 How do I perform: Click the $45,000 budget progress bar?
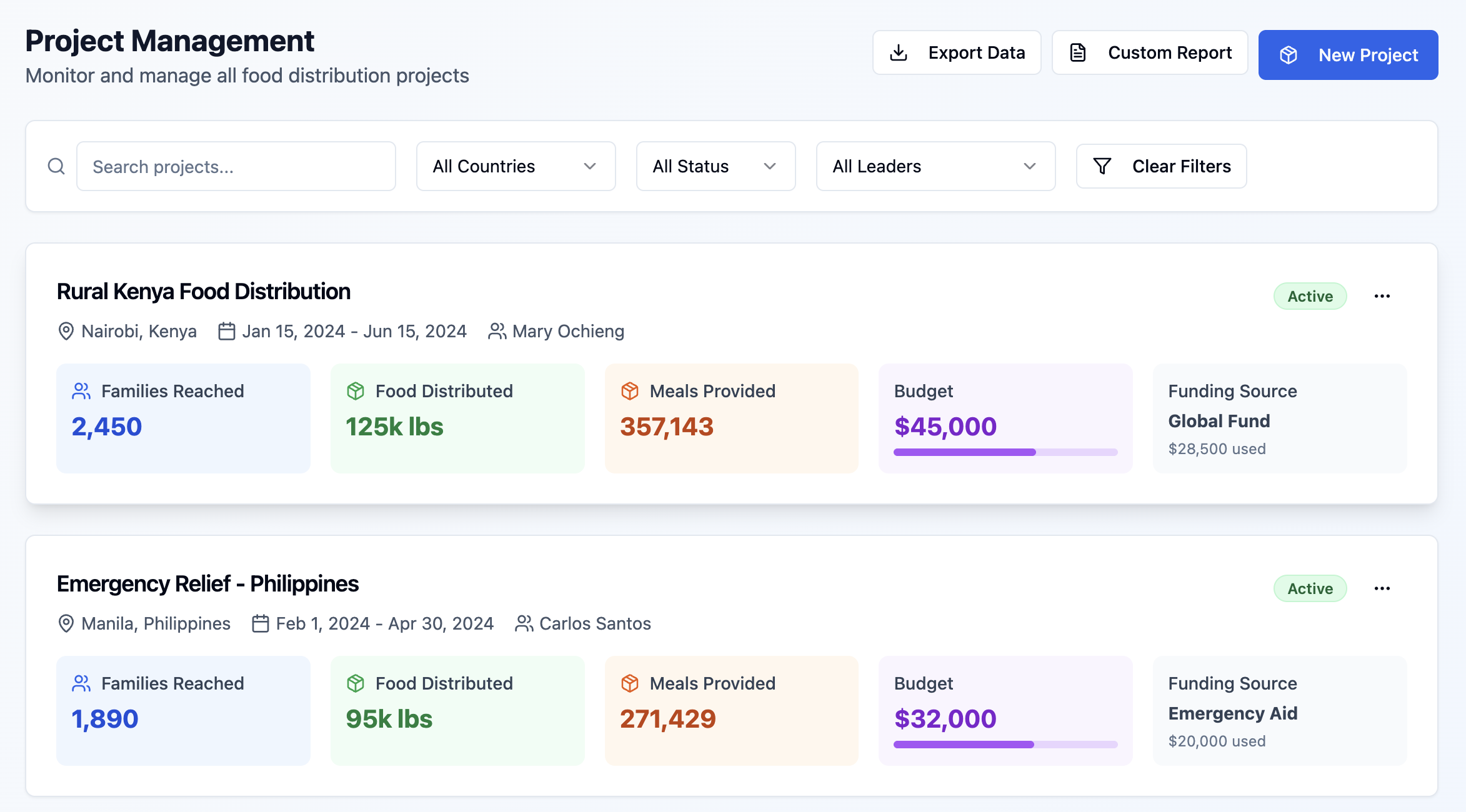point(1005,452)
